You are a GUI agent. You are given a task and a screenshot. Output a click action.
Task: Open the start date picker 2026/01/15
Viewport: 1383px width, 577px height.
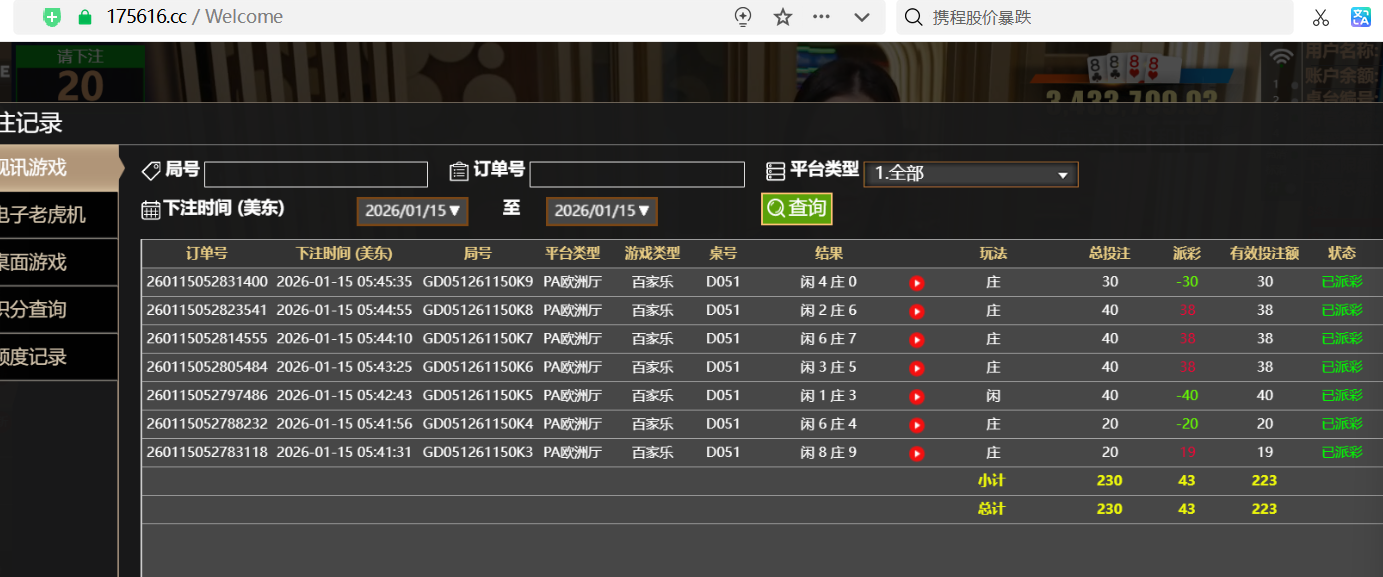pos(409,211)
